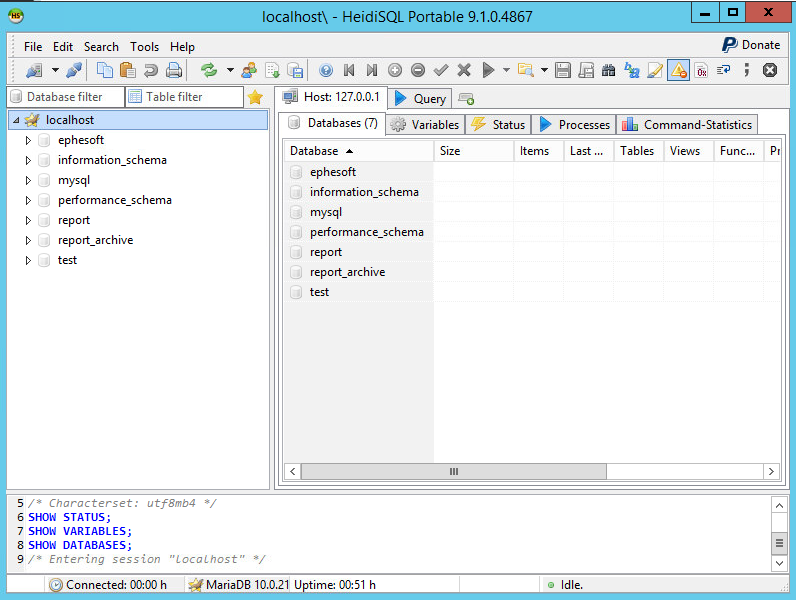Open the Edit menu
The image size is (796, 600).
pos(63,47)
